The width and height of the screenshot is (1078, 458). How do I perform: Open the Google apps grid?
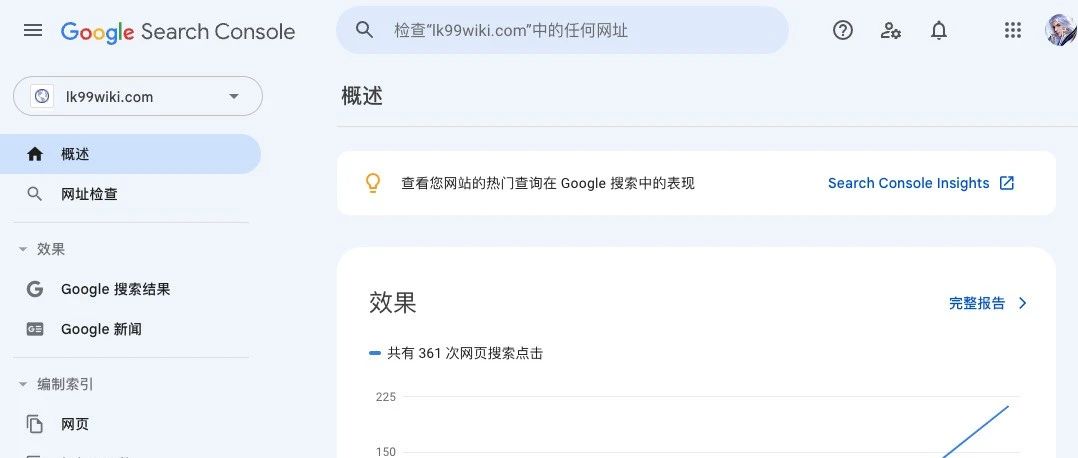click(x=1013, y=31)
